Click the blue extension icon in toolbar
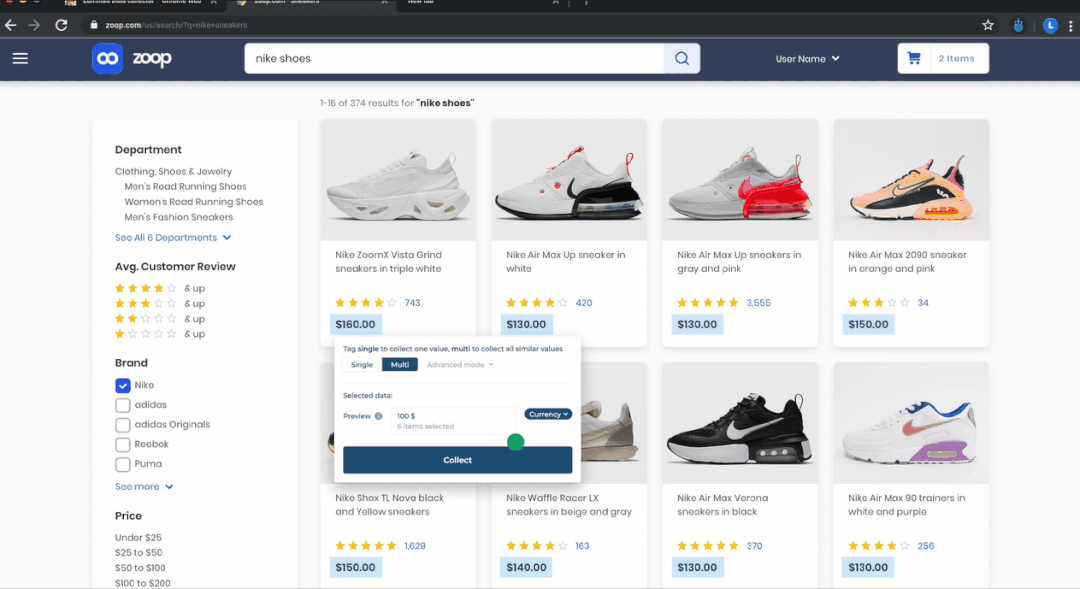 (1018, 25)
